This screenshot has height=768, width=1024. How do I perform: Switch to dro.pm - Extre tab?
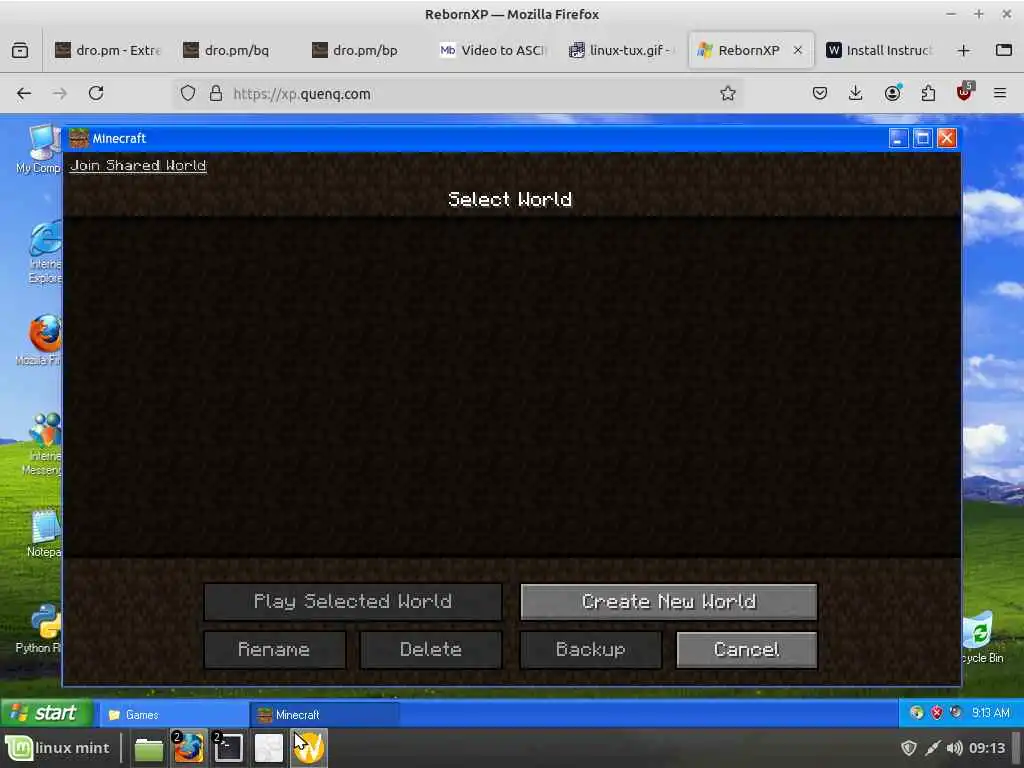108,50
